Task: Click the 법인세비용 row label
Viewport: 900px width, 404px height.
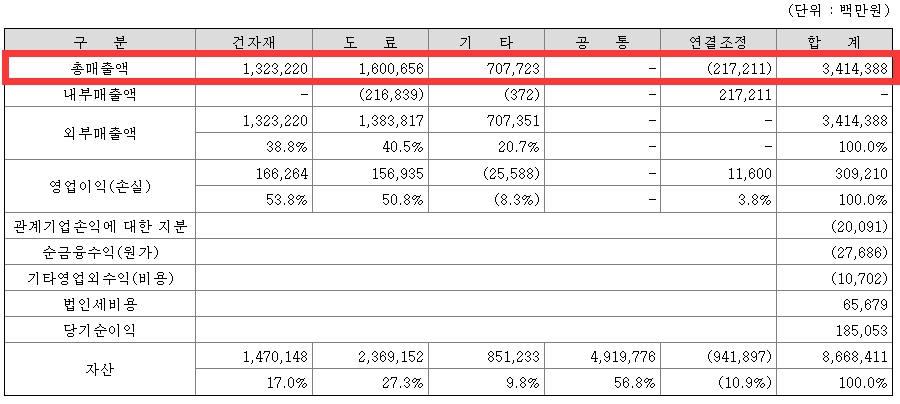Action: [101, 303]
